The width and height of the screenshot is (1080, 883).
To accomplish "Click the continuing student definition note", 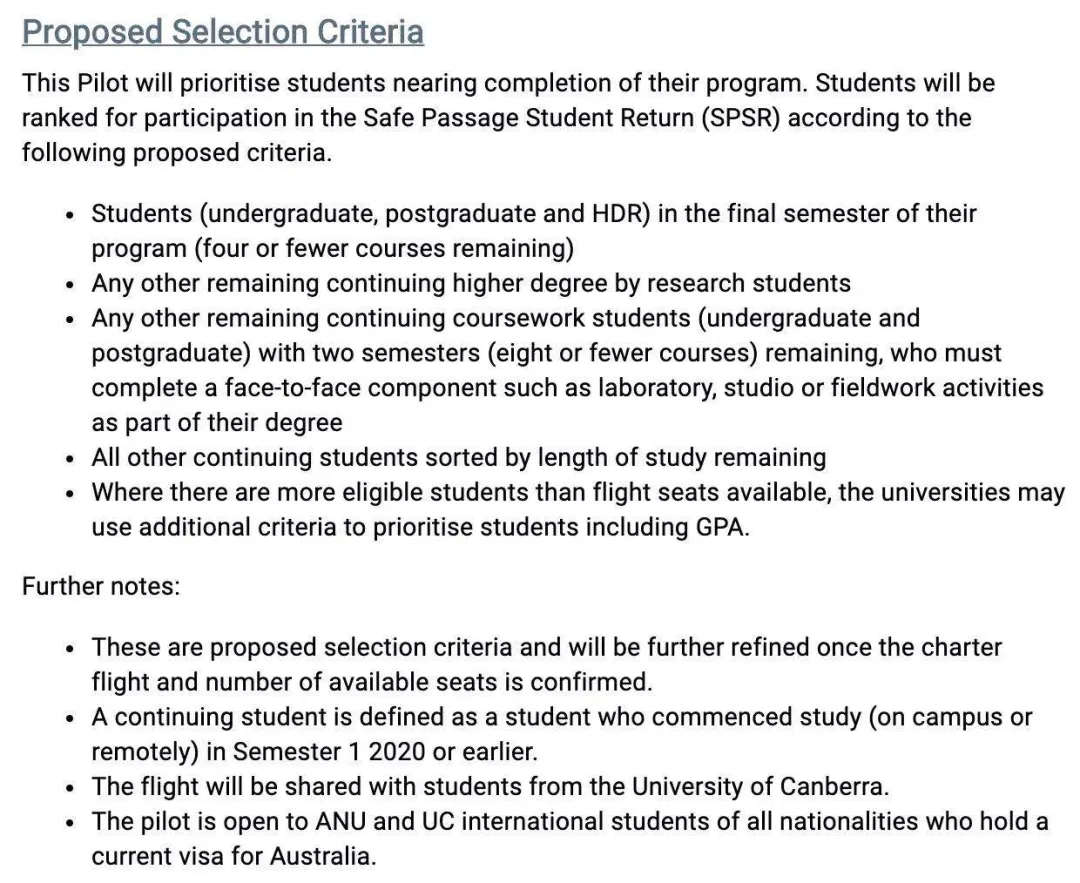I will (x=562, y=734).
